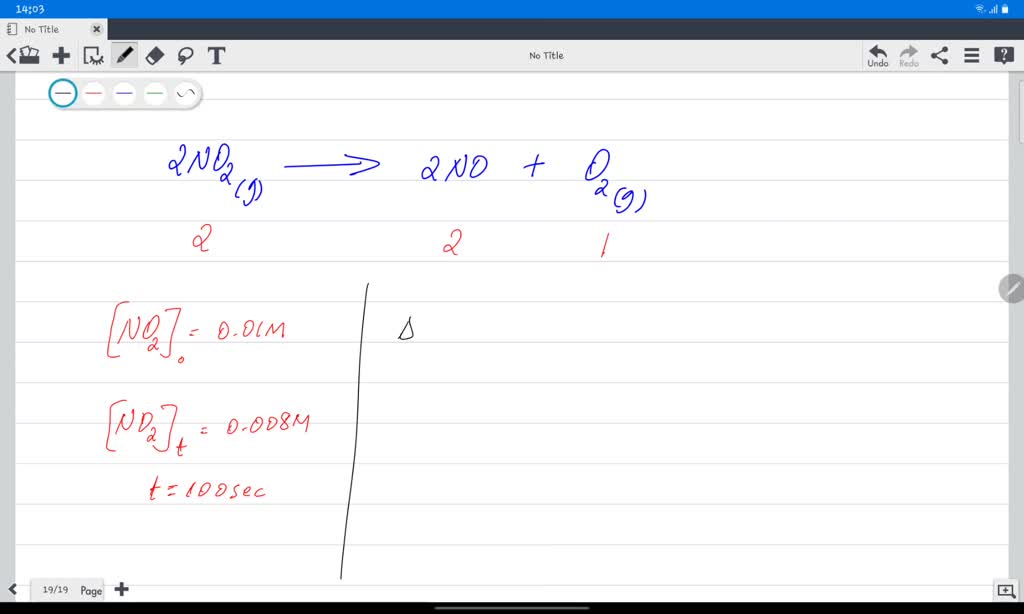Select the Eraser tool
Viewport: 1024px width, 614px height.
(x=154, y=55)
